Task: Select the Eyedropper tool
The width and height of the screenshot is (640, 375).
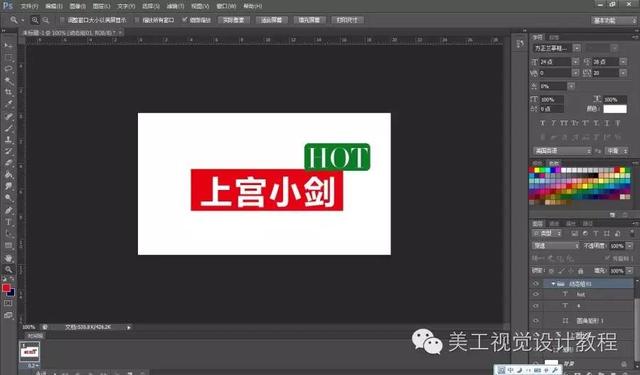Action: pyautogui.click(x=8, y=104)
